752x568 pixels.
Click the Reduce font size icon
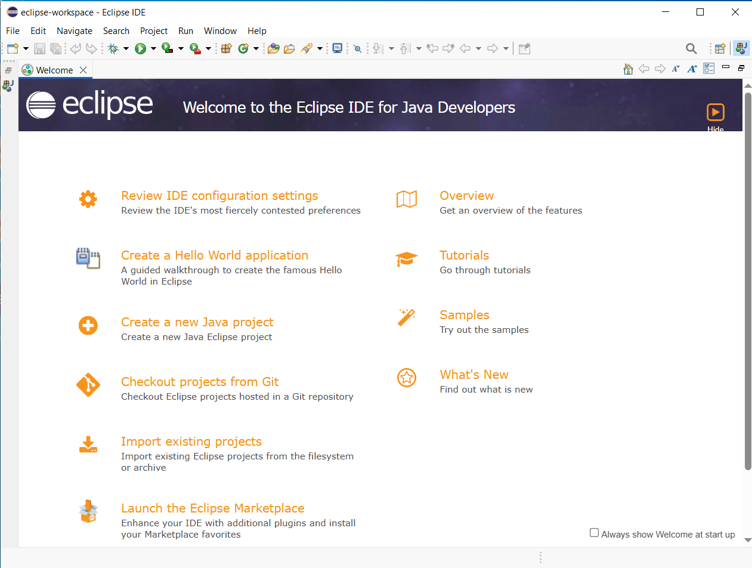(x=675, y=69)
